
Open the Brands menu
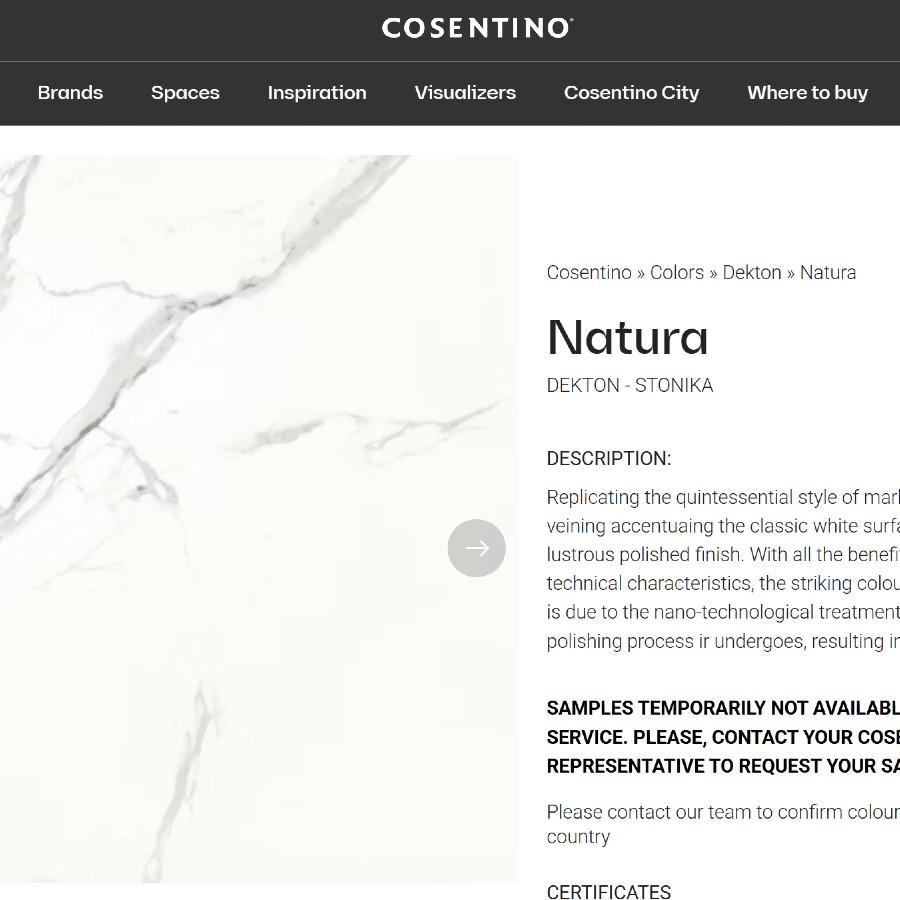coord(70,93)
